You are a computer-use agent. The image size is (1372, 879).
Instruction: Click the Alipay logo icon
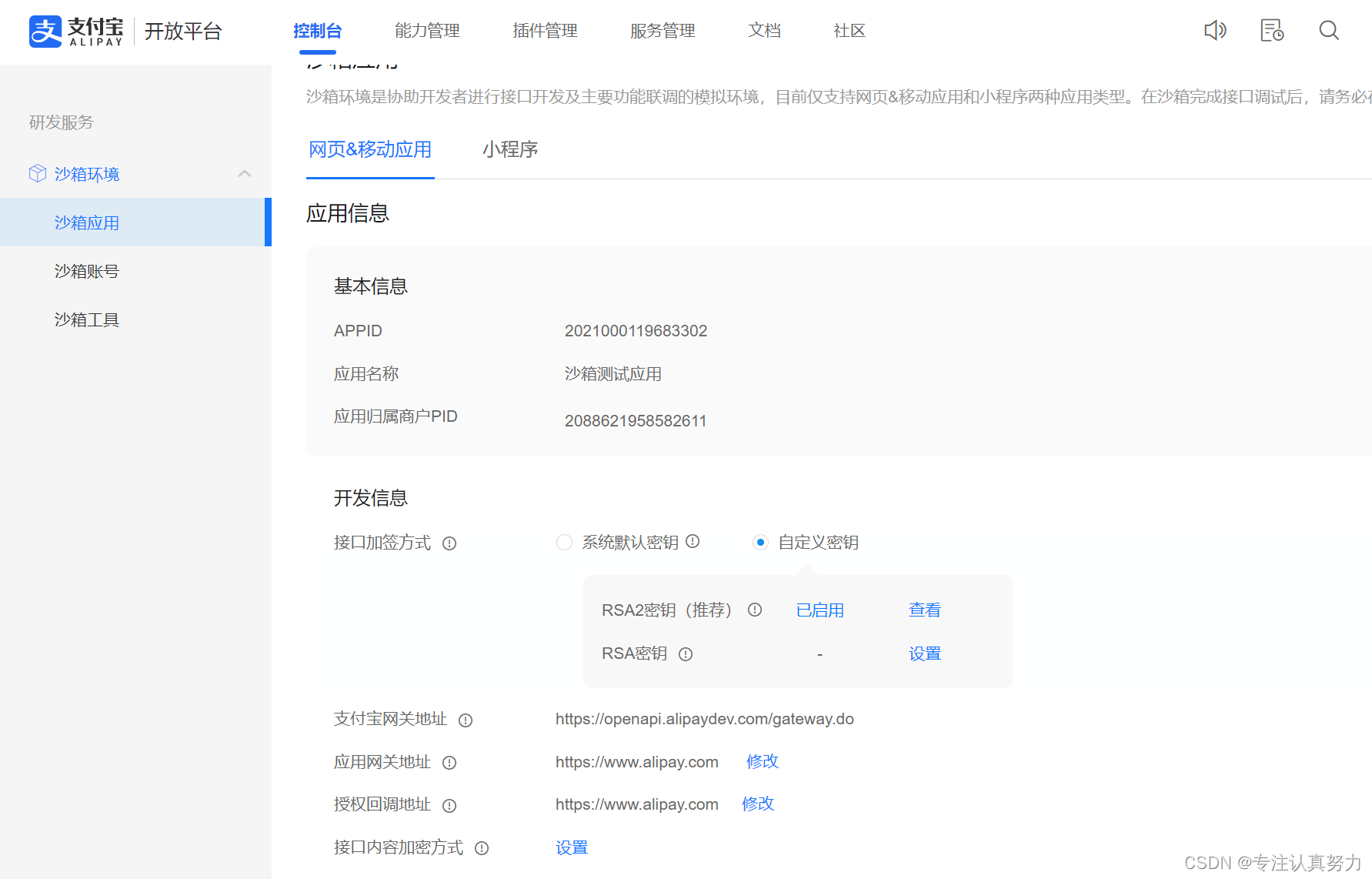tap(45, 32)
